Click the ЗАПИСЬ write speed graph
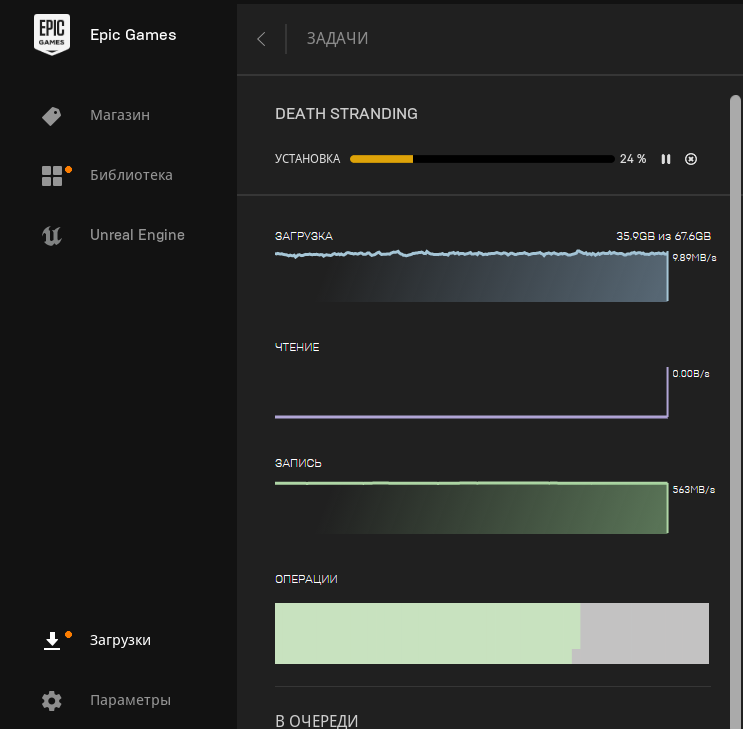Viewport: 743px width, 729px height. [471, 508]
